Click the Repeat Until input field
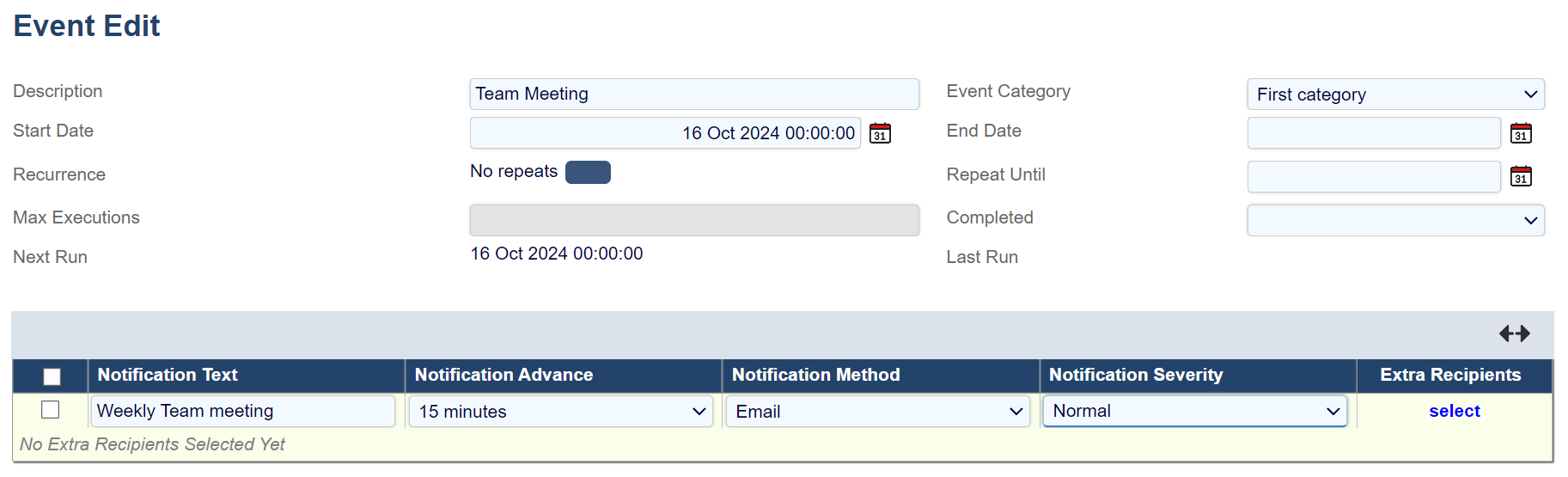 coord(1373,176)
